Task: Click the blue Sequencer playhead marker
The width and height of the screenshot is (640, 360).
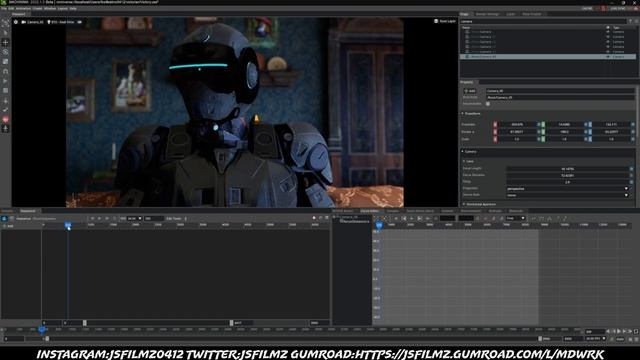Action: point(68,225)
